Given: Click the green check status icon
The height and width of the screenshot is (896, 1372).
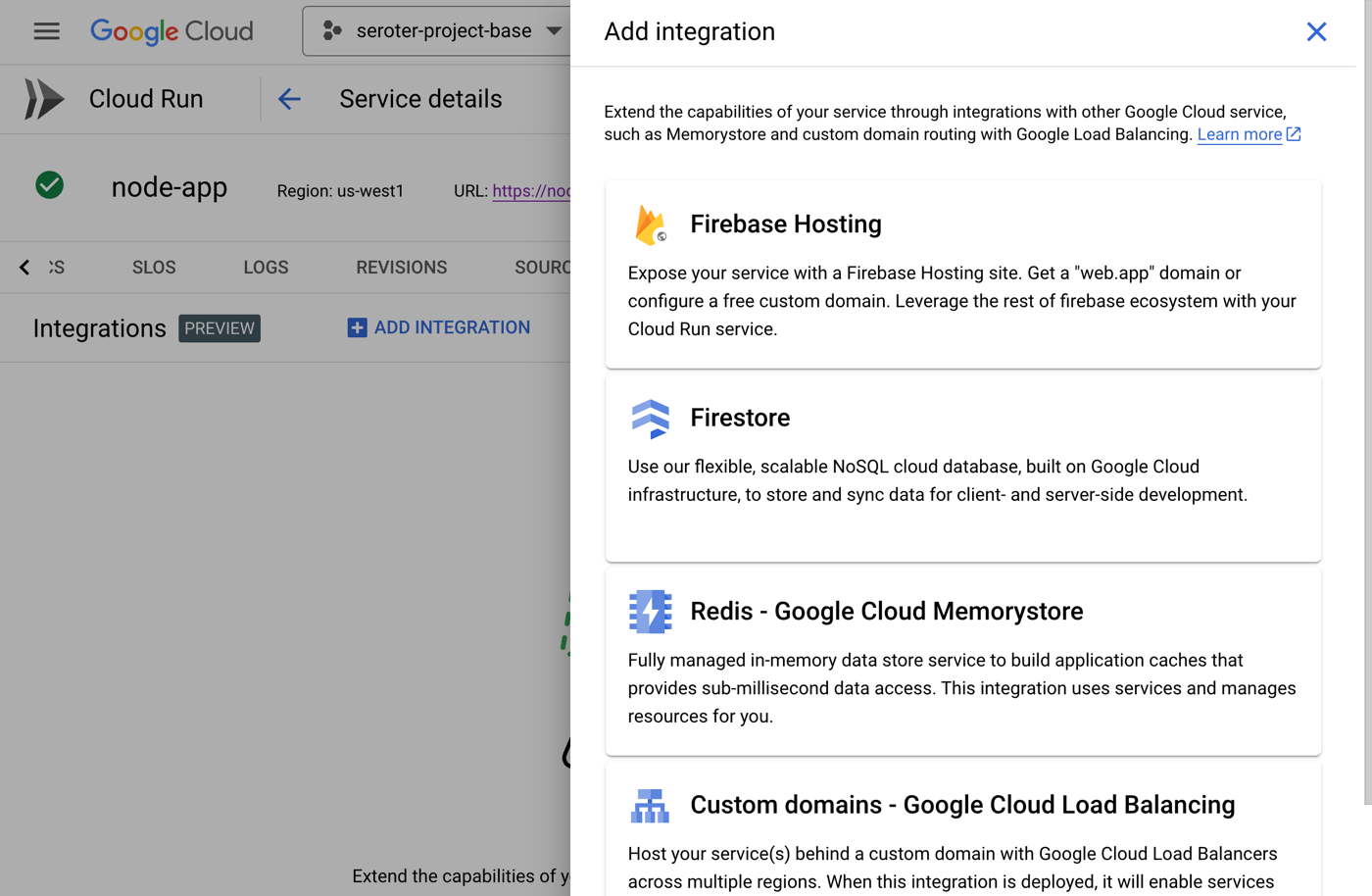Looking at the screenshot, I should (x=50, y=185).
